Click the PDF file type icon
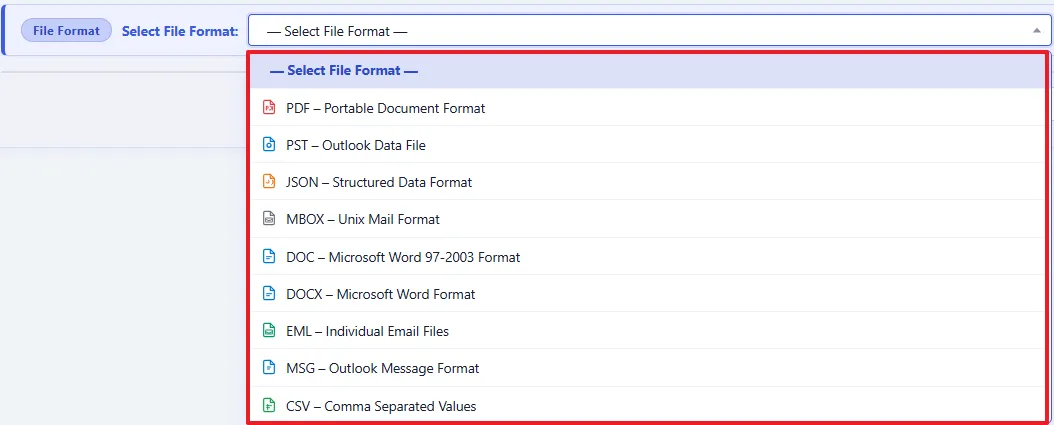 (269, 108)
